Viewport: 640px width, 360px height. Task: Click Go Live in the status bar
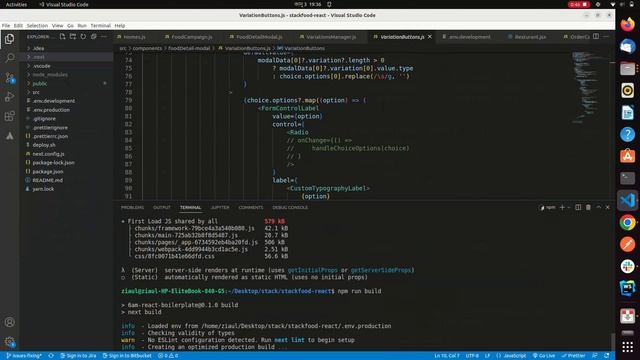click(544, 356)
